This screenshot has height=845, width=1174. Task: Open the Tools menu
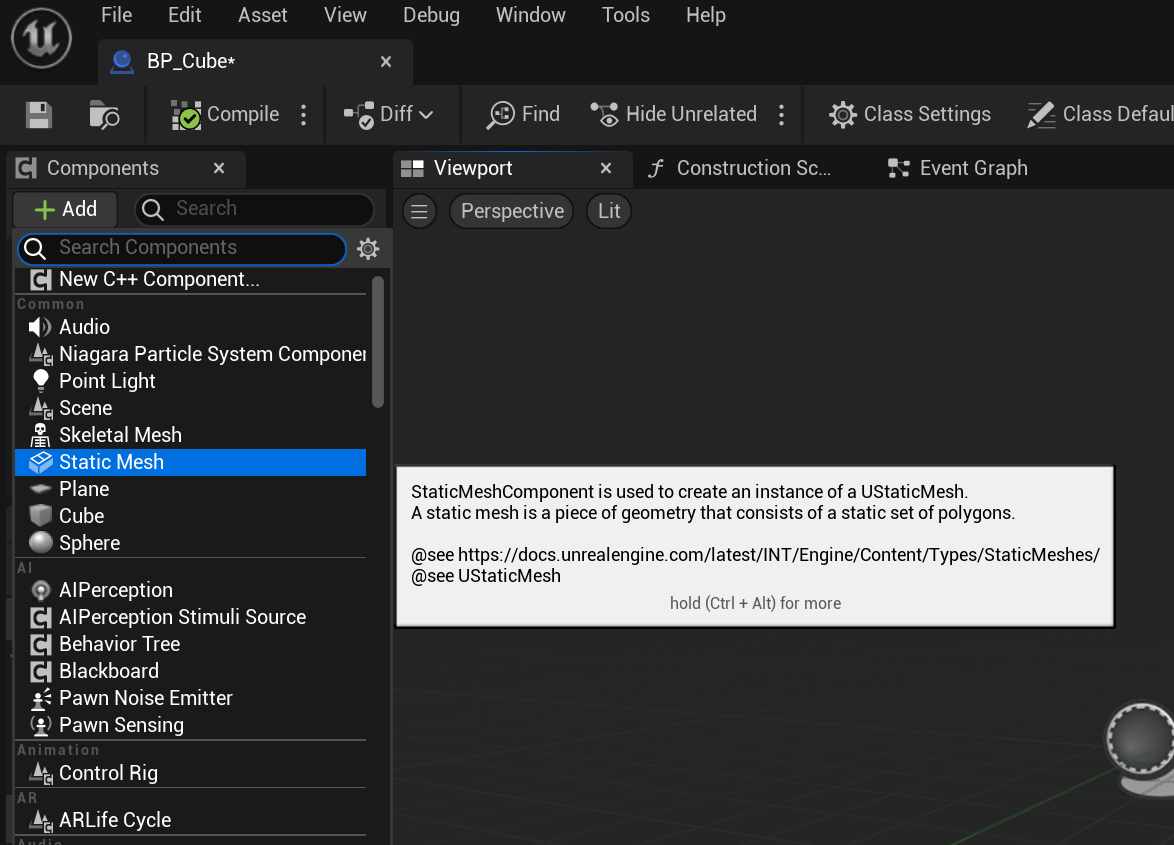point(626,15)
